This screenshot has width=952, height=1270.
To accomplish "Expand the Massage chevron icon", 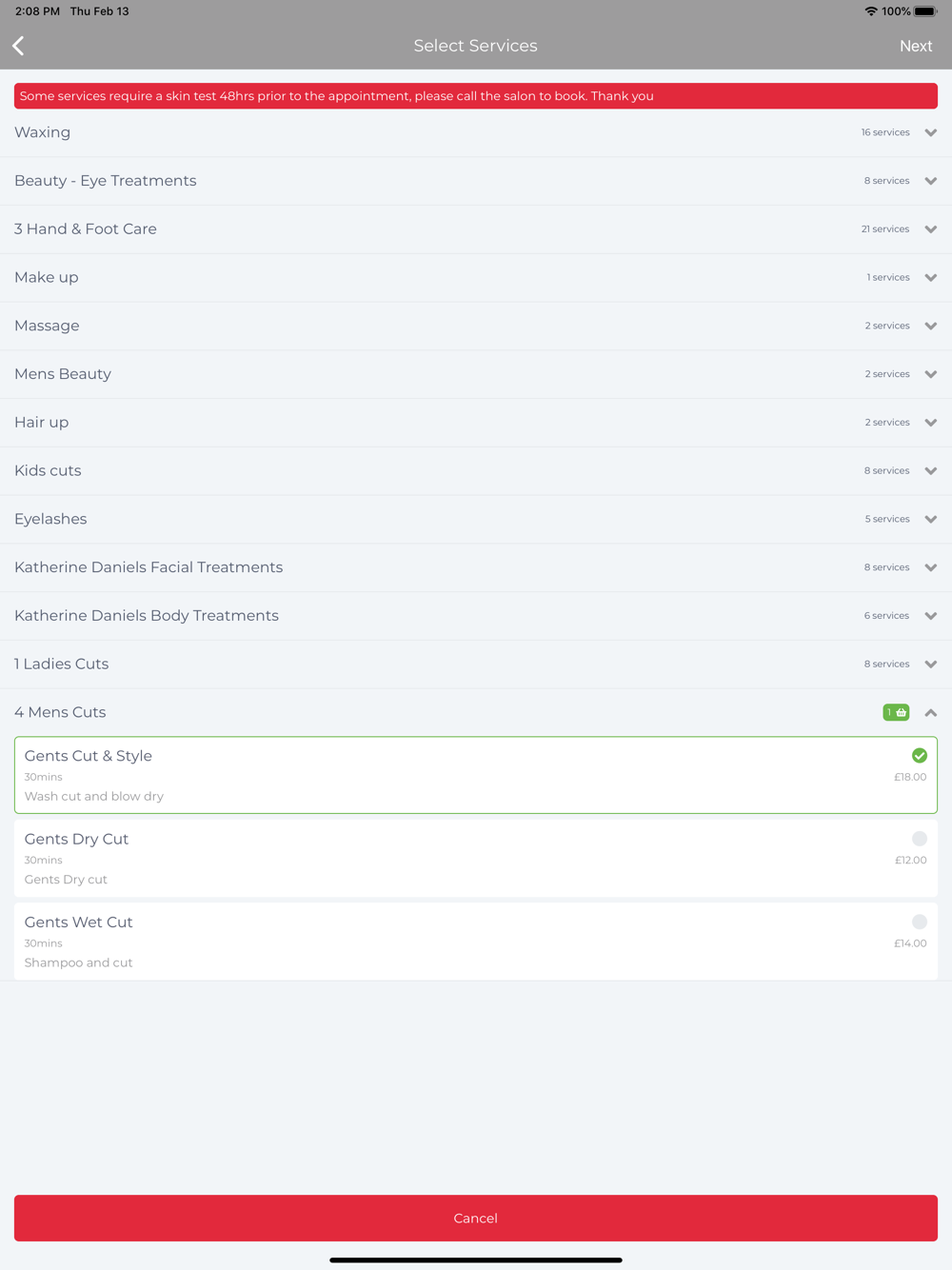I will pyautogui.click(x=931, y=327).
